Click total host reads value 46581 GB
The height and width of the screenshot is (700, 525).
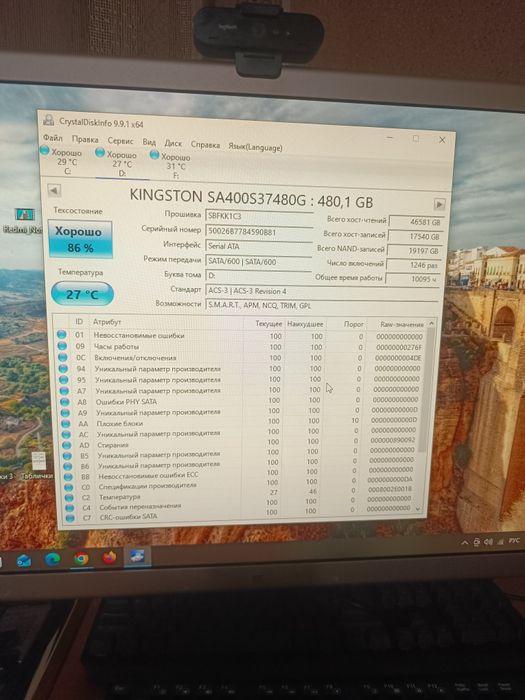[416, 222]
